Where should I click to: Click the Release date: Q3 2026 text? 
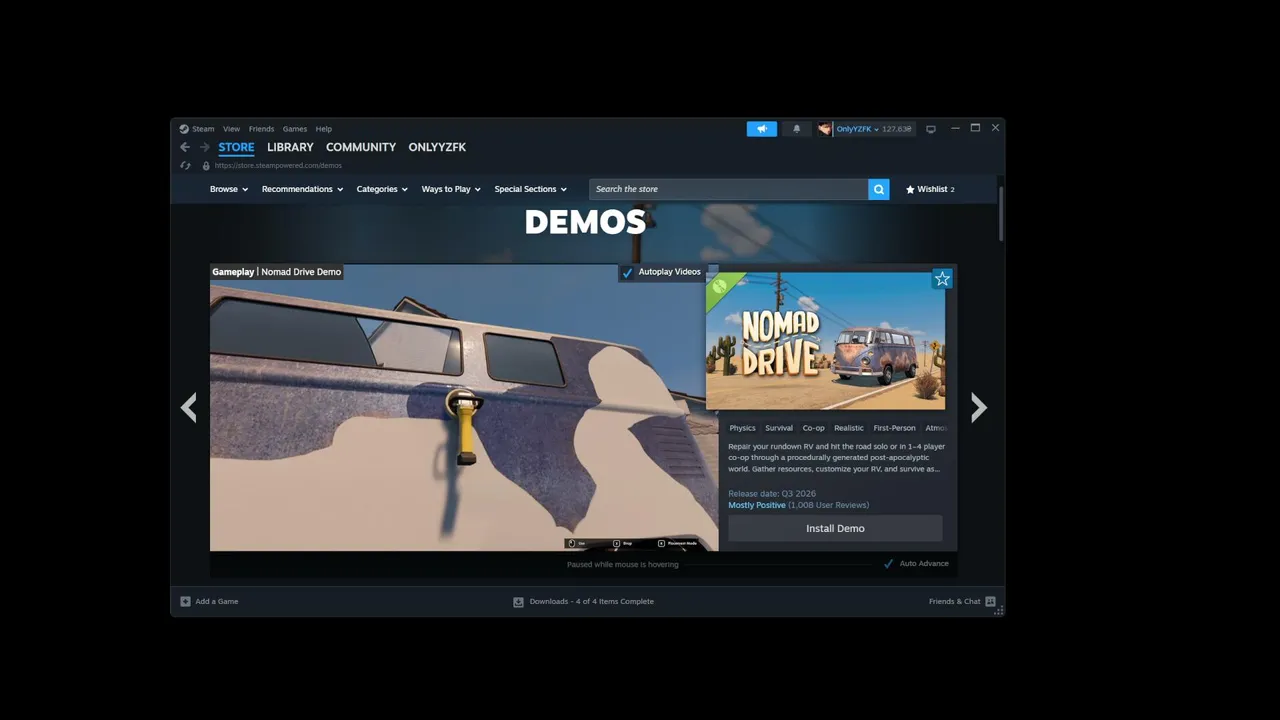[772, 494]
